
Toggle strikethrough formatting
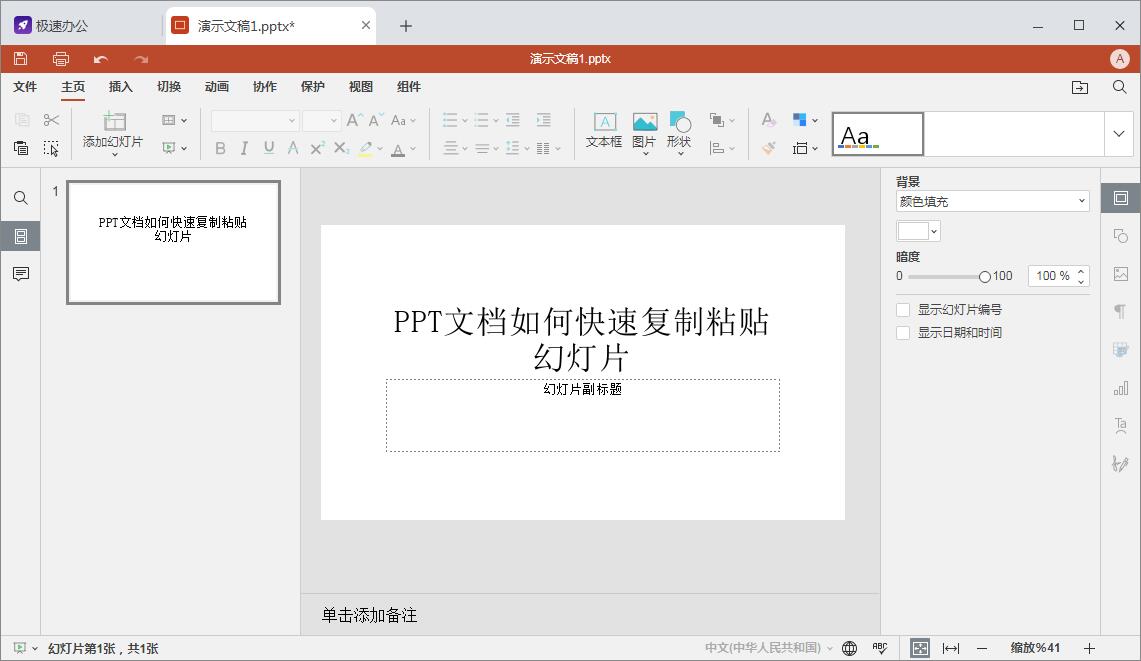coord(293,148)
